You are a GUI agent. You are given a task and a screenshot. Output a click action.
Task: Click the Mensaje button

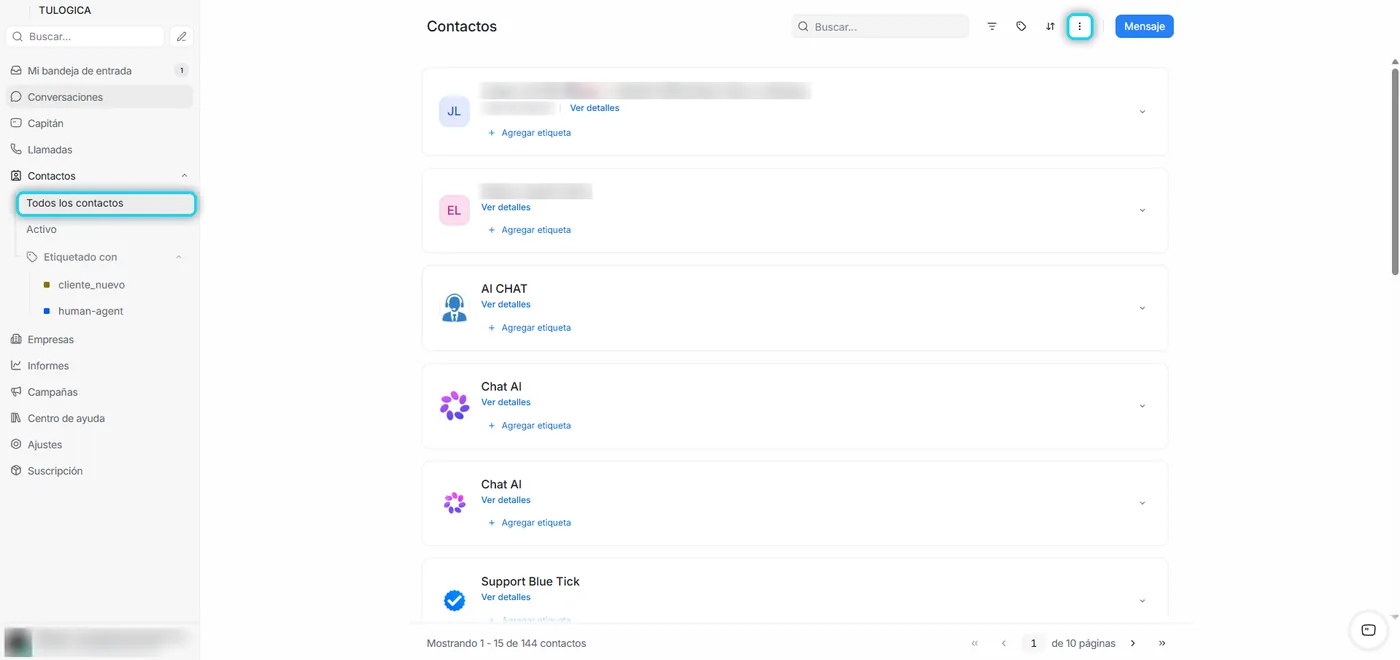click(x=1144, y=27)
